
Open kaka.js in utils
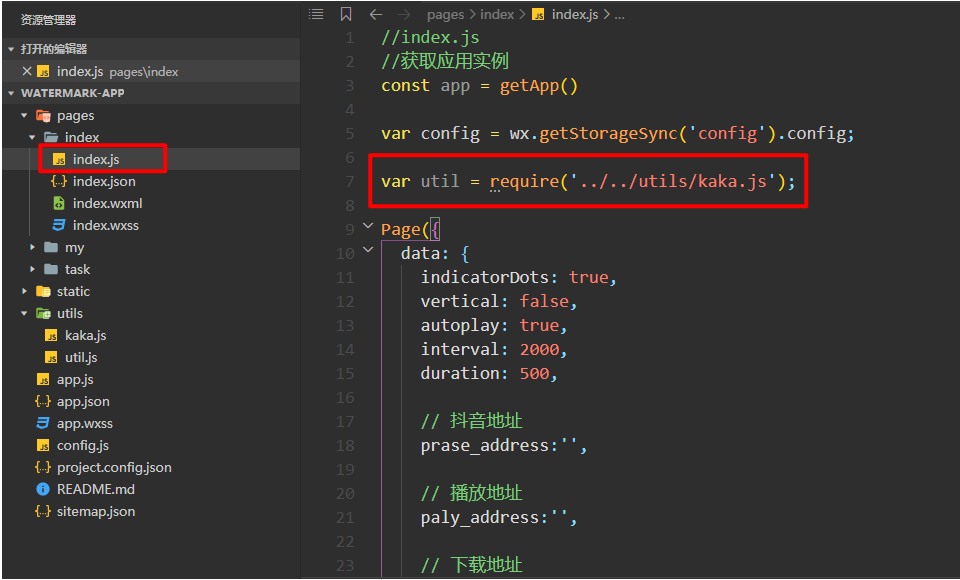pos(86,336)
